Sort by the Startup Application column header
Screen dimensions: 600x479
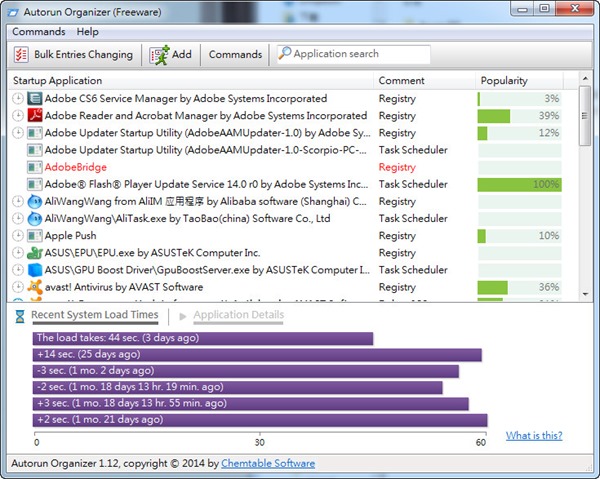[190, 81]
